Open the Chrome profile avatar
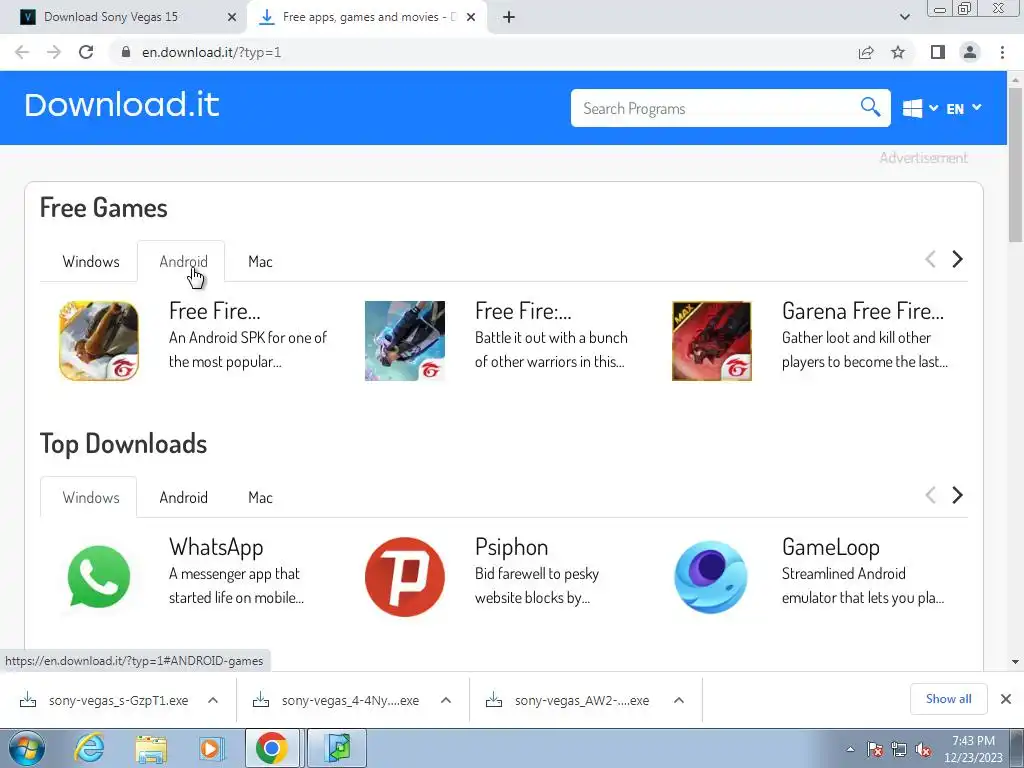1024x768 pixels. 970,52
